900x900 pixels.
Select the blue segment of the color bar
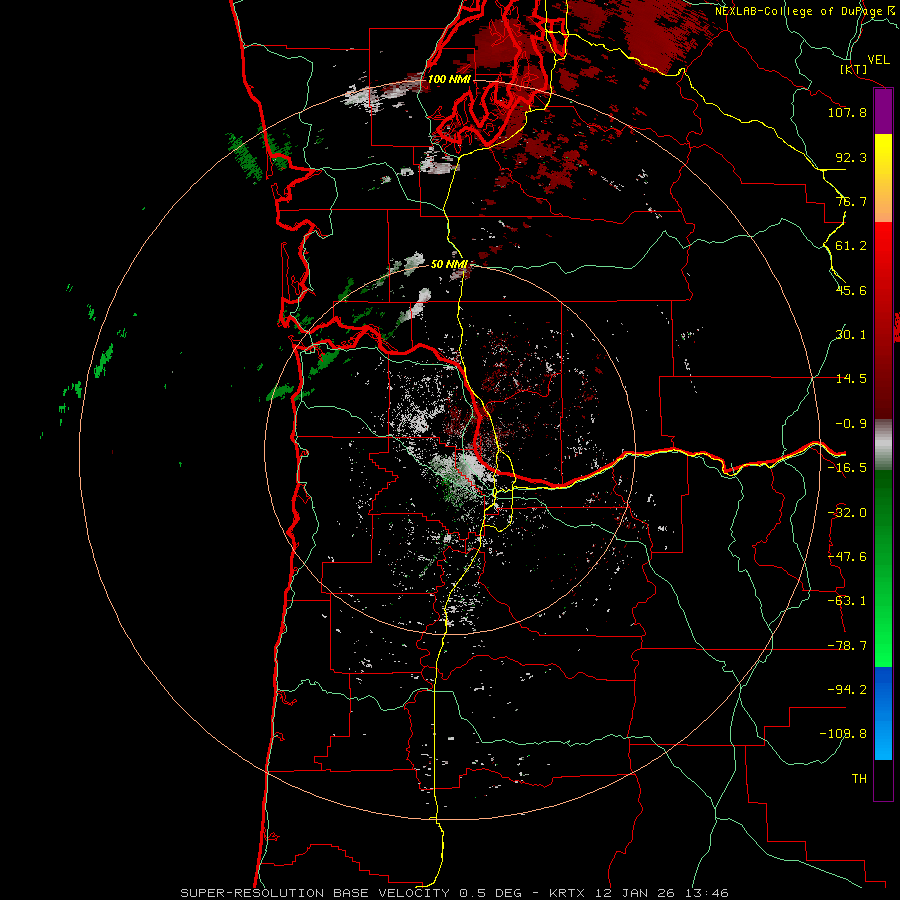[883, 713]
